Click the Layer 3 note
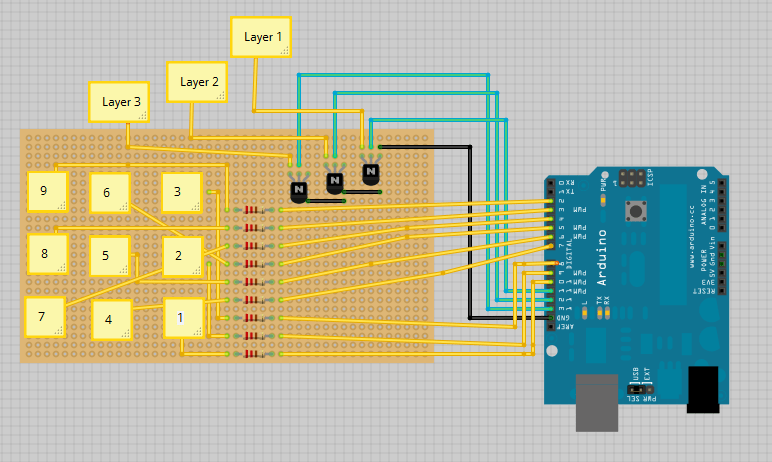772x462 pixels. click(119, 101)
